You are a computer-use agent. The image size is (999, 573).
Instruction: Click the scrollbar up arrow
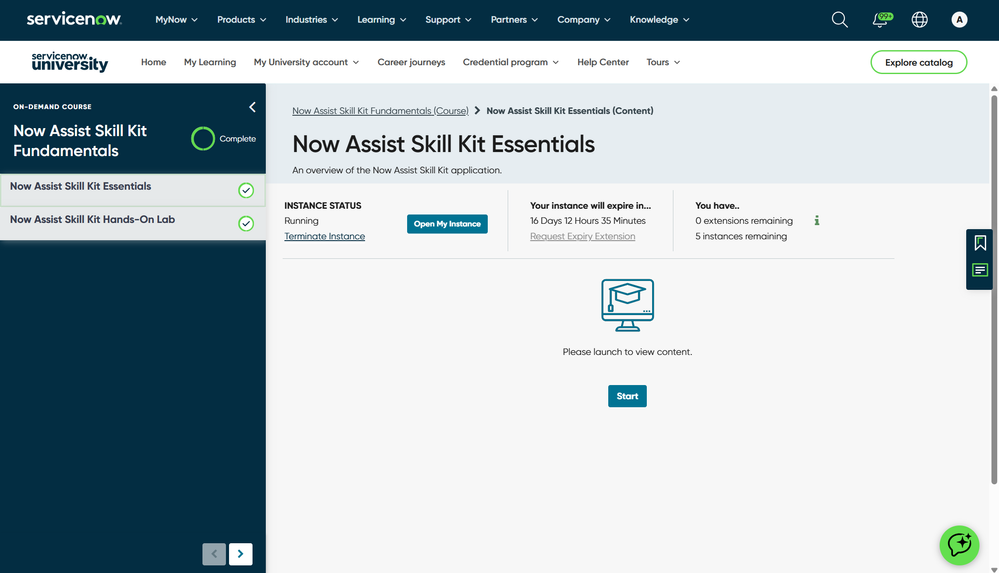coord(994,89)
